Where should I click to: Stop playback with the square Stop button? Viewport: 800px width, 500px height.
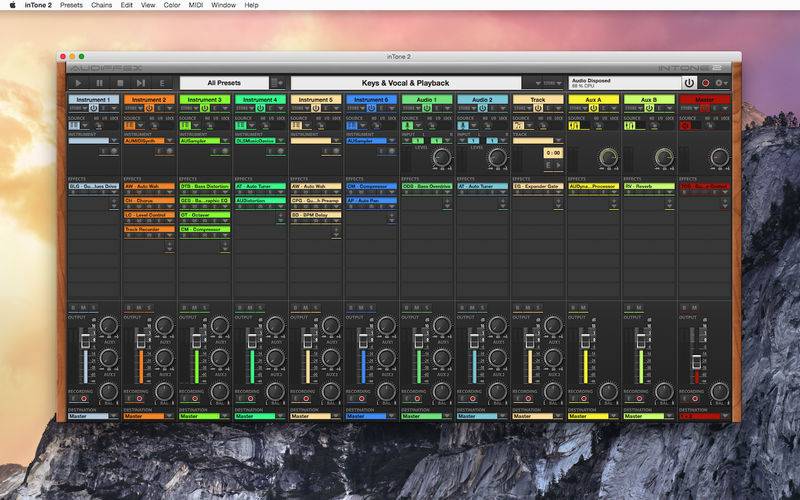(120, 83)
